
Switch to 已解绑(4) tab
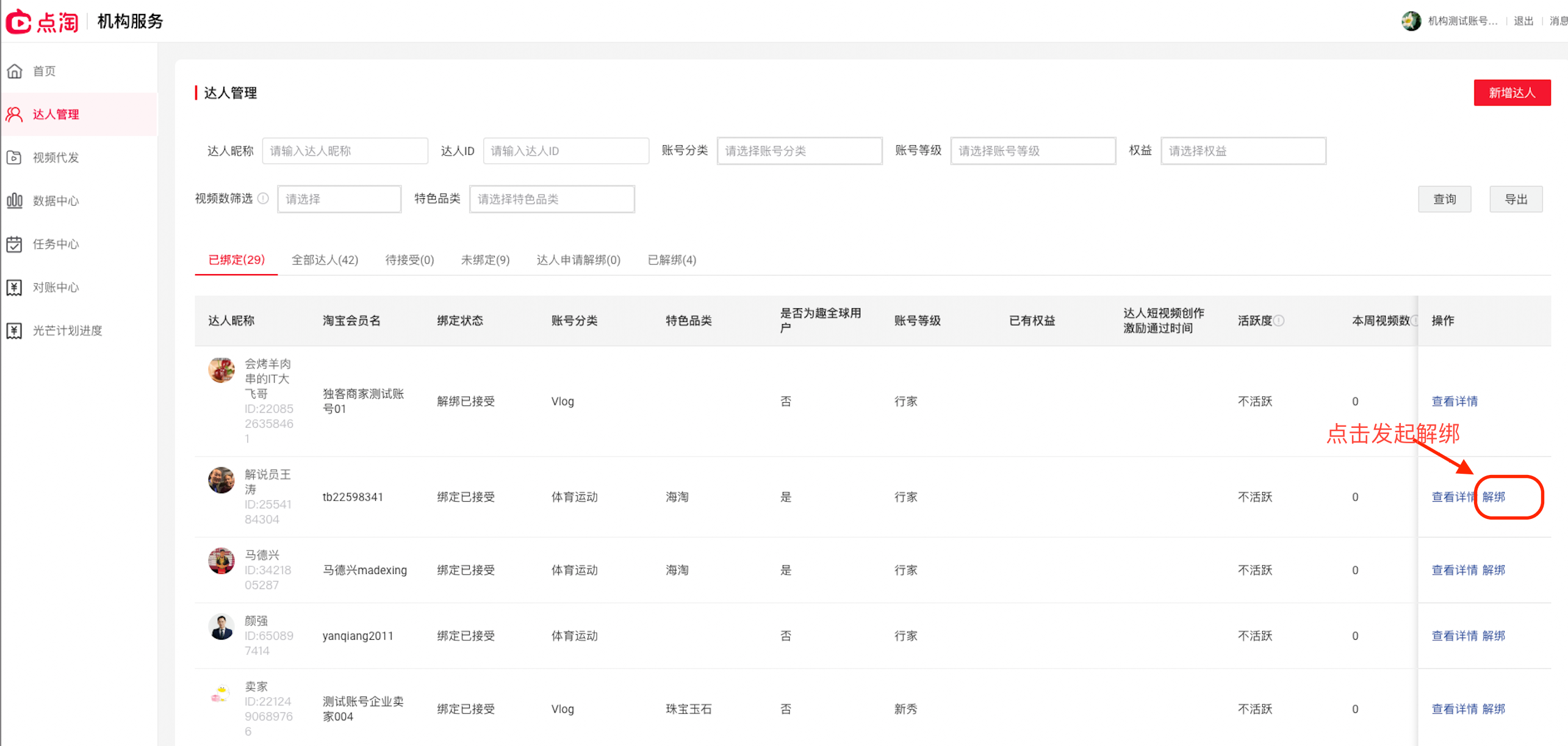coord(672,261)
